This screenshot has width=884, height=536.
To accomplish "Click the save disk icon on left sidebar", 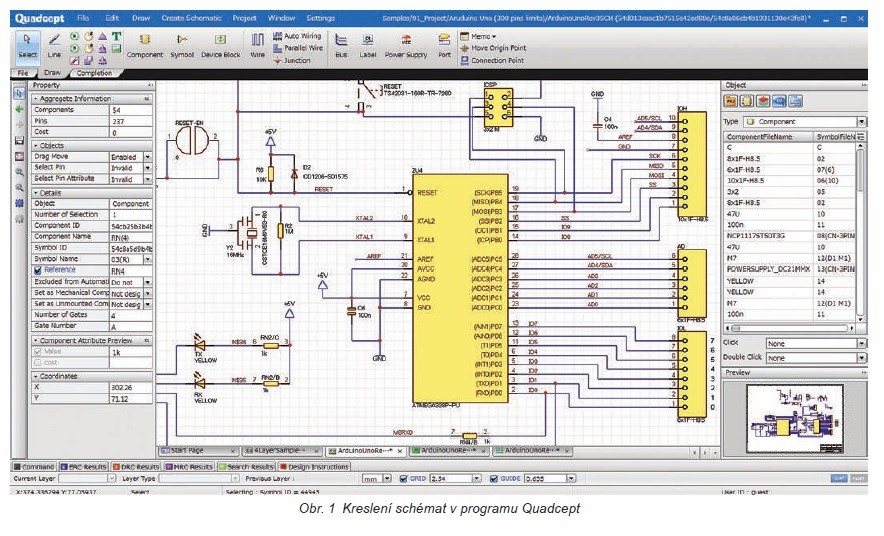I will pyautogui.click(x=19, y=140).
